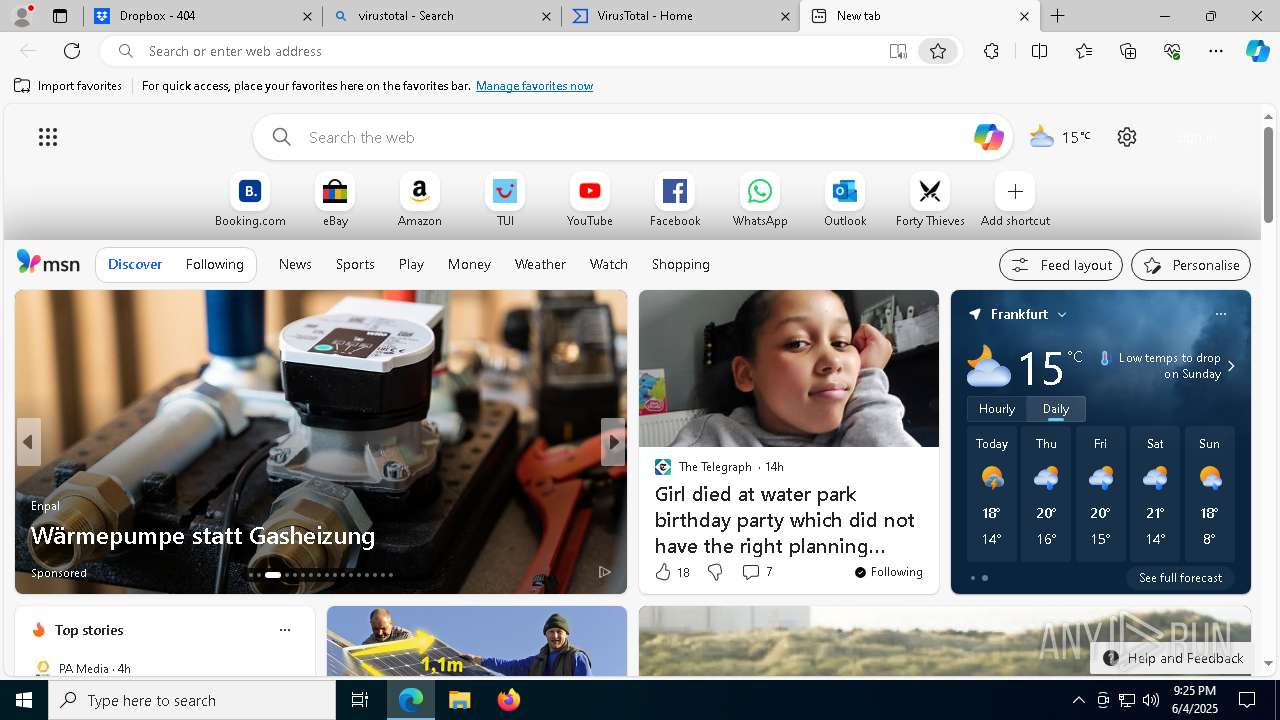This screenshot has width=1280, height=720.
Task: Open Copilot sidebar icon
Action: click(1257, 51)
